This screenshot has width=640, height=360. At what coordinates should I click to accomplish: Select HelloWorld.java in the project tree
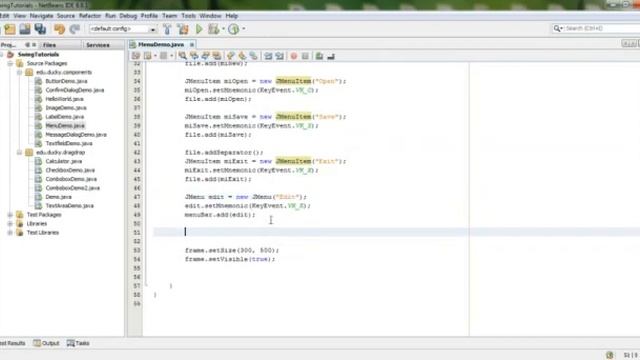click(64, 99)
